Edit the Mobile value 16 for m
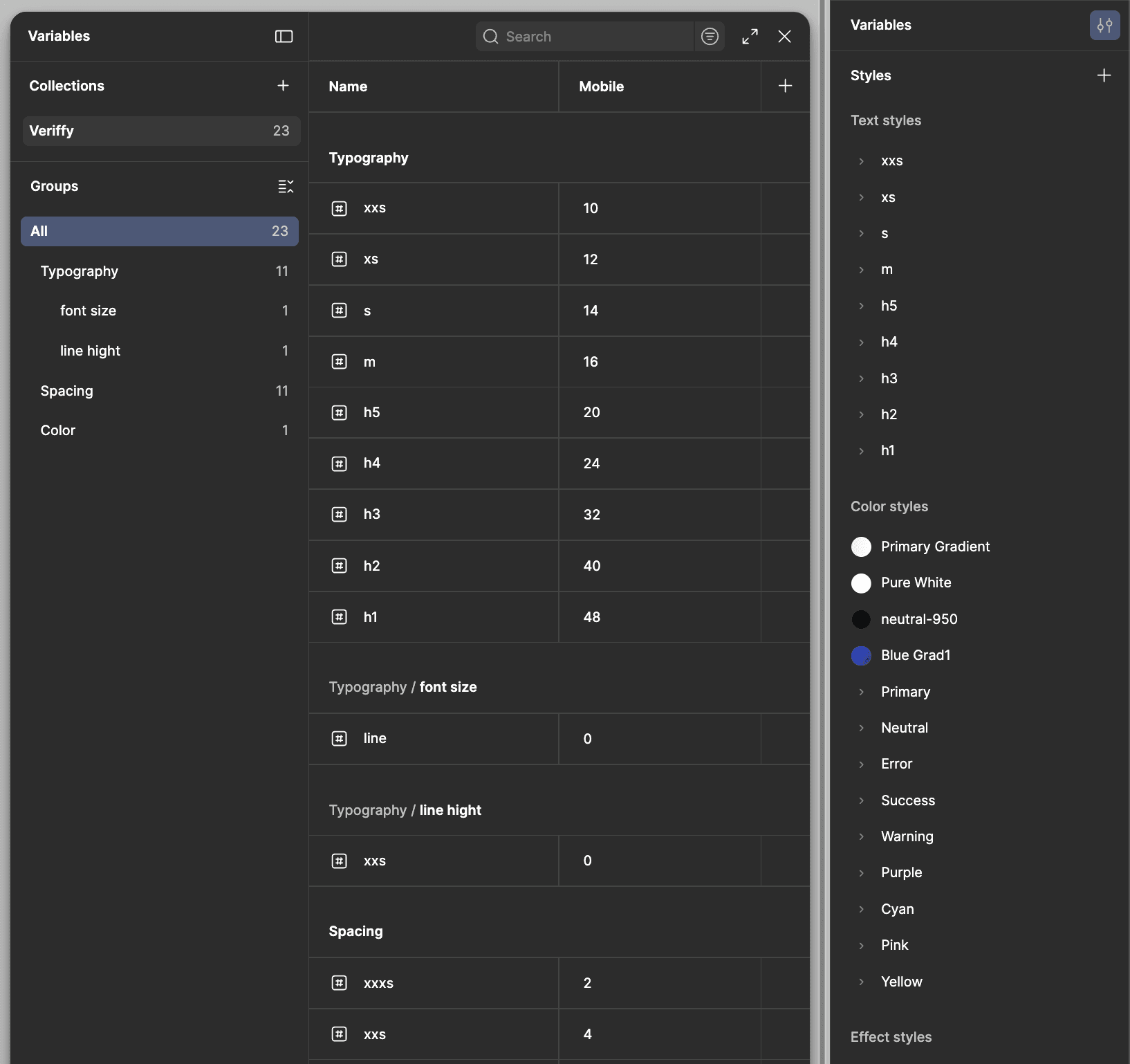Viewport: 1130px width, 1064px height. 660,362
